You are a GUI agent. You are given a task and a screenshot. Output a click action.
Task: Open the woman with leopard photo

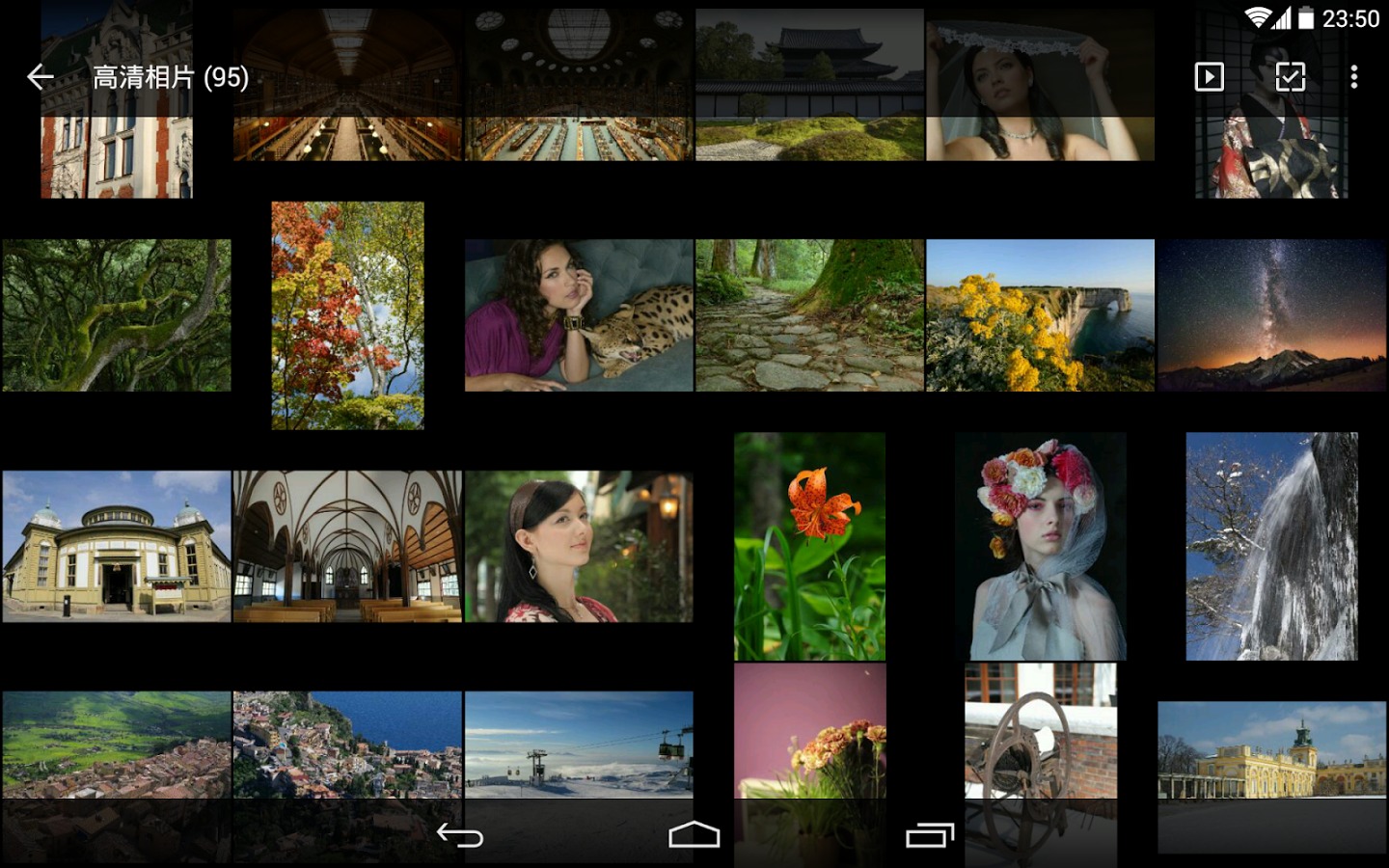pos(579,315)
